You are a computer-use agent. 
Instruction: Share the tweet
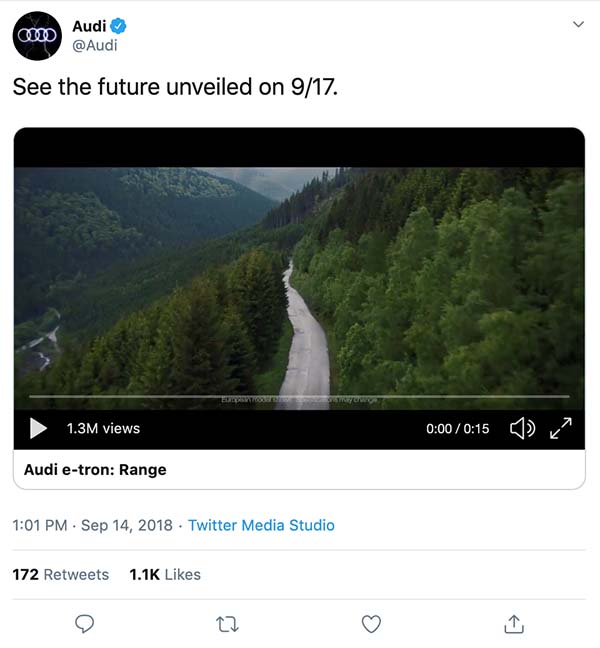coord(514,624)
